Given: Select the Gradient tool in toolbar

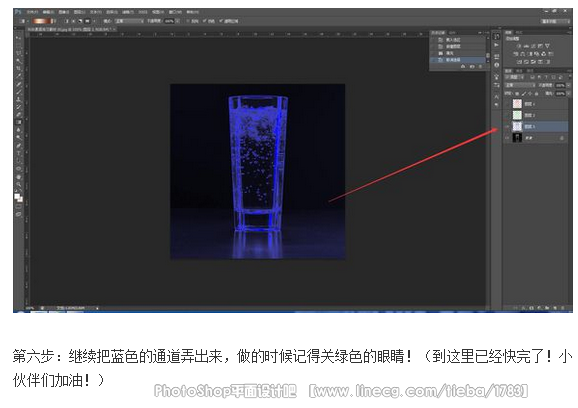Looking at the screenshot, I should pyautogui.click(x=18, y=122).
